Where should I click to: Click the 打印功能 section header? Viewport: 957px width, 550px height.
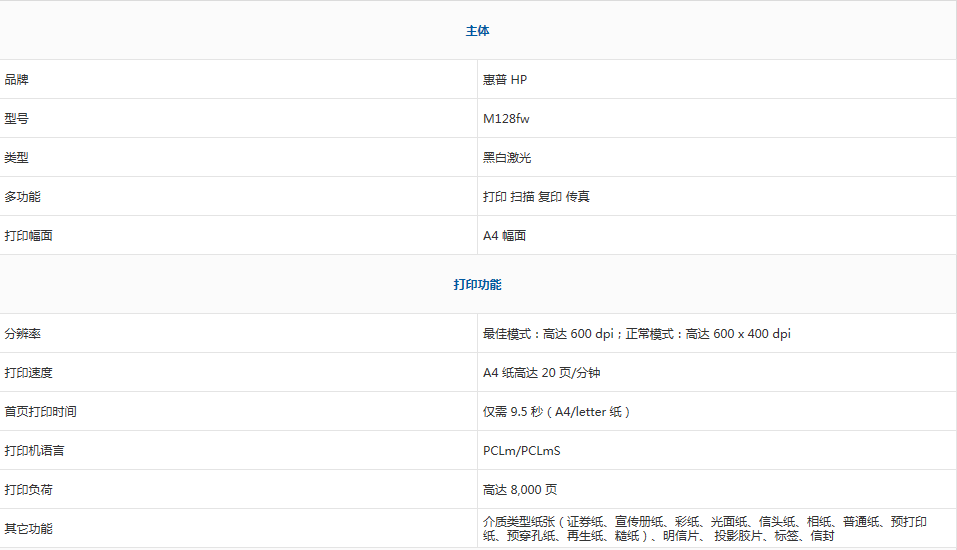tap(477, 285)
